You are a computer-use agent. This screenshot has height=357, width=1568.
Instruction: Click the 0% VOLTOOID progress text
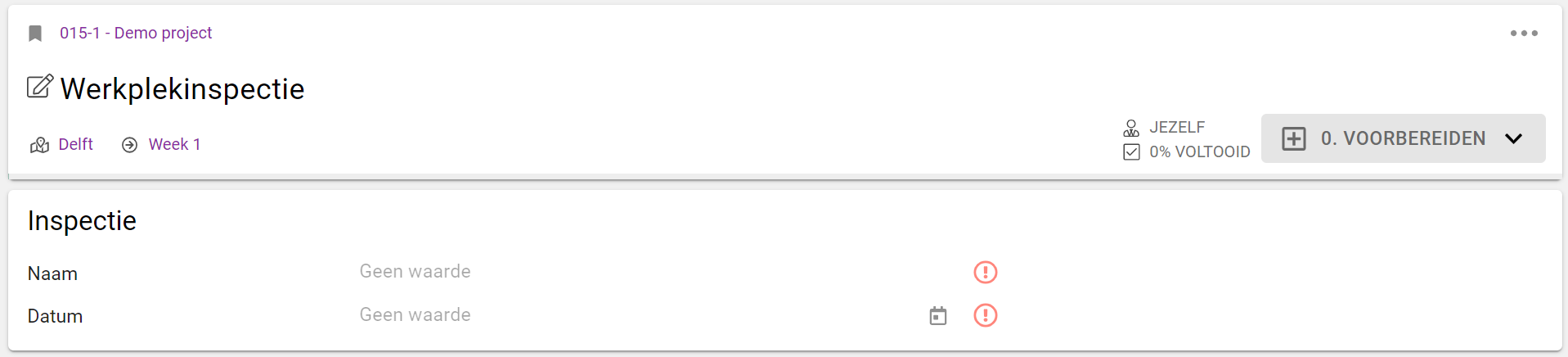[x=1199, y=151]
